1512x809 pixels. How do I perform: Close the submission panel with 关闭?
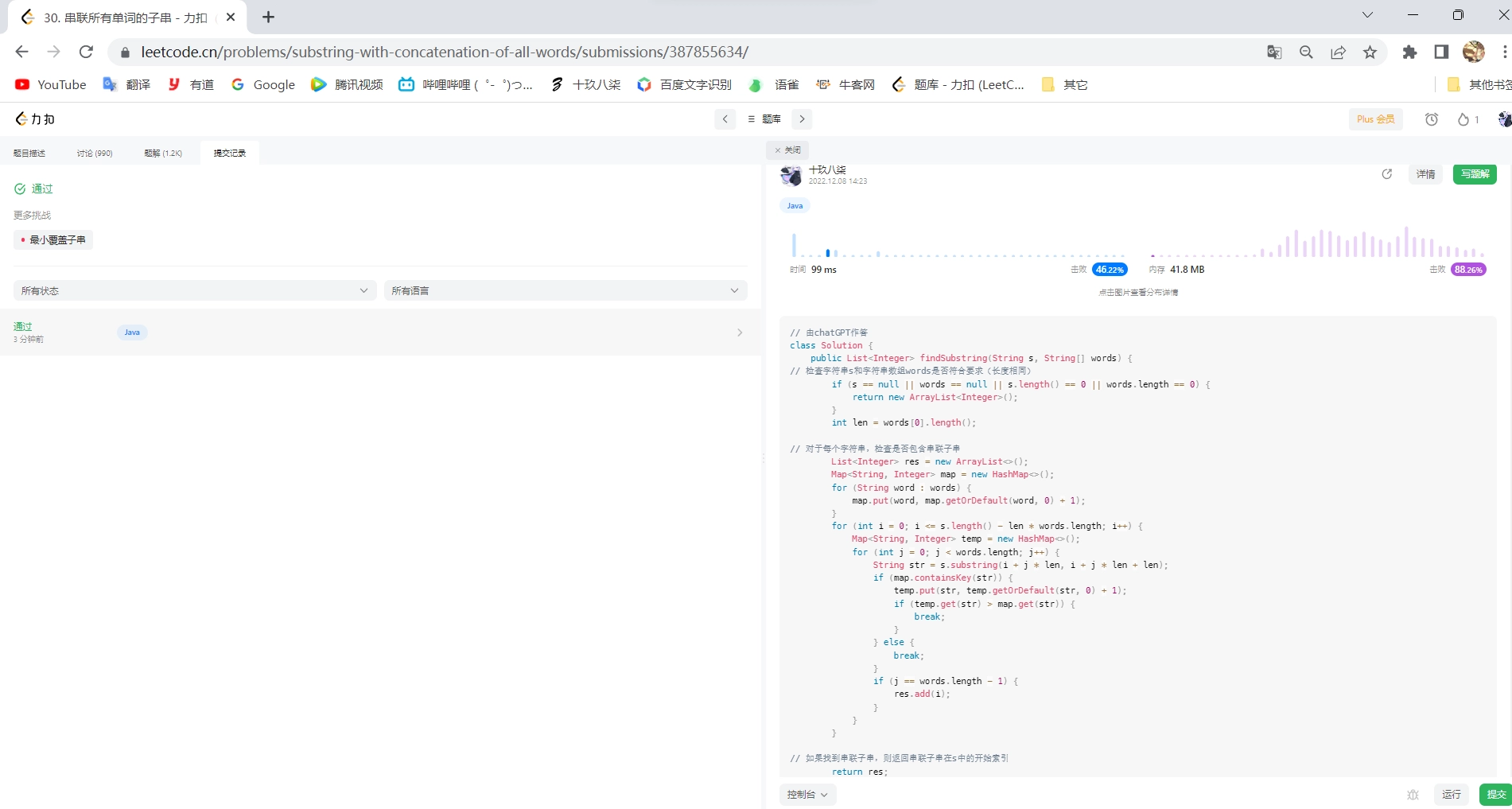787,150
